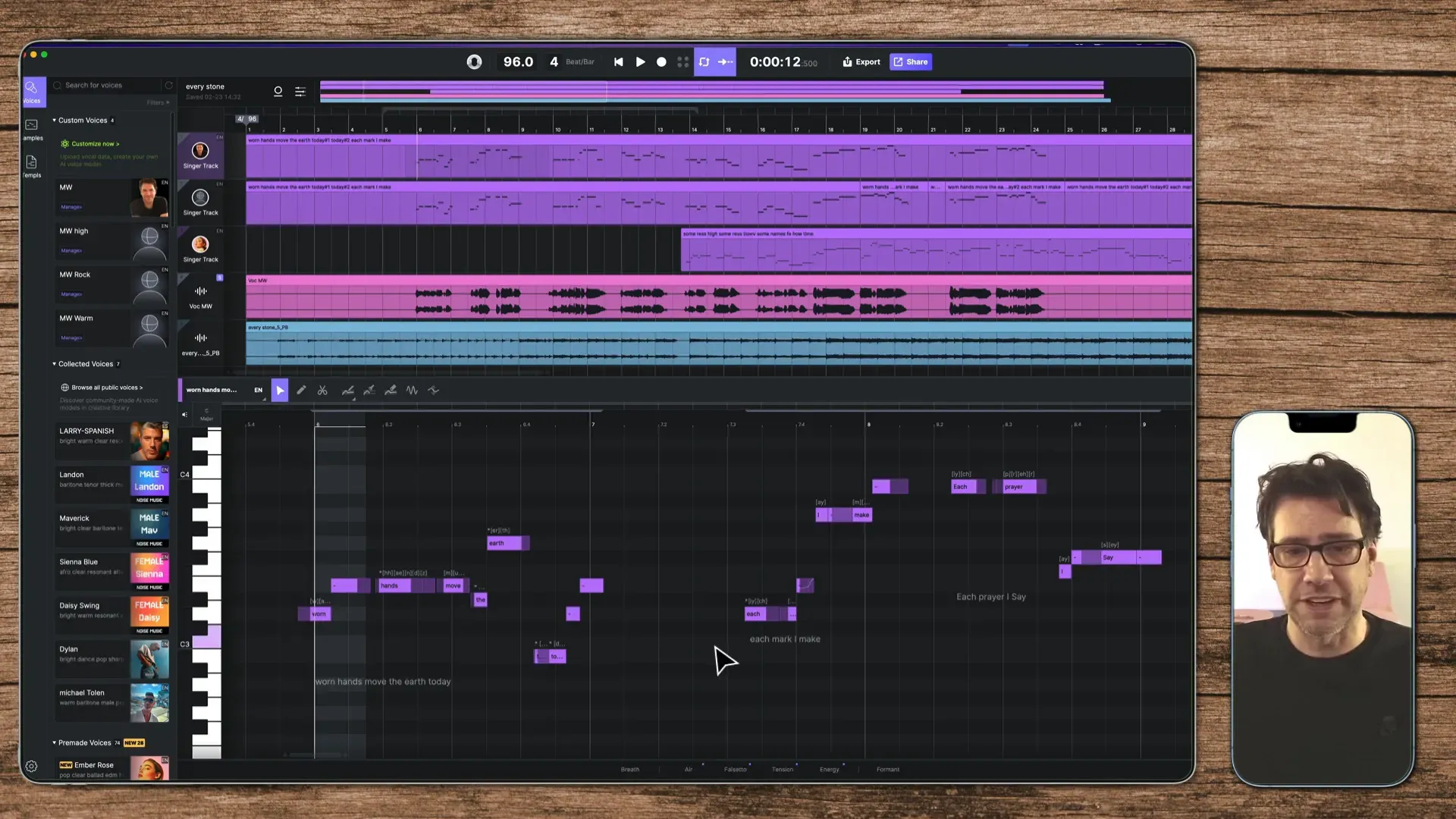Adjust the Breath parameter control
1456x819 pixels.
[629, 769]
